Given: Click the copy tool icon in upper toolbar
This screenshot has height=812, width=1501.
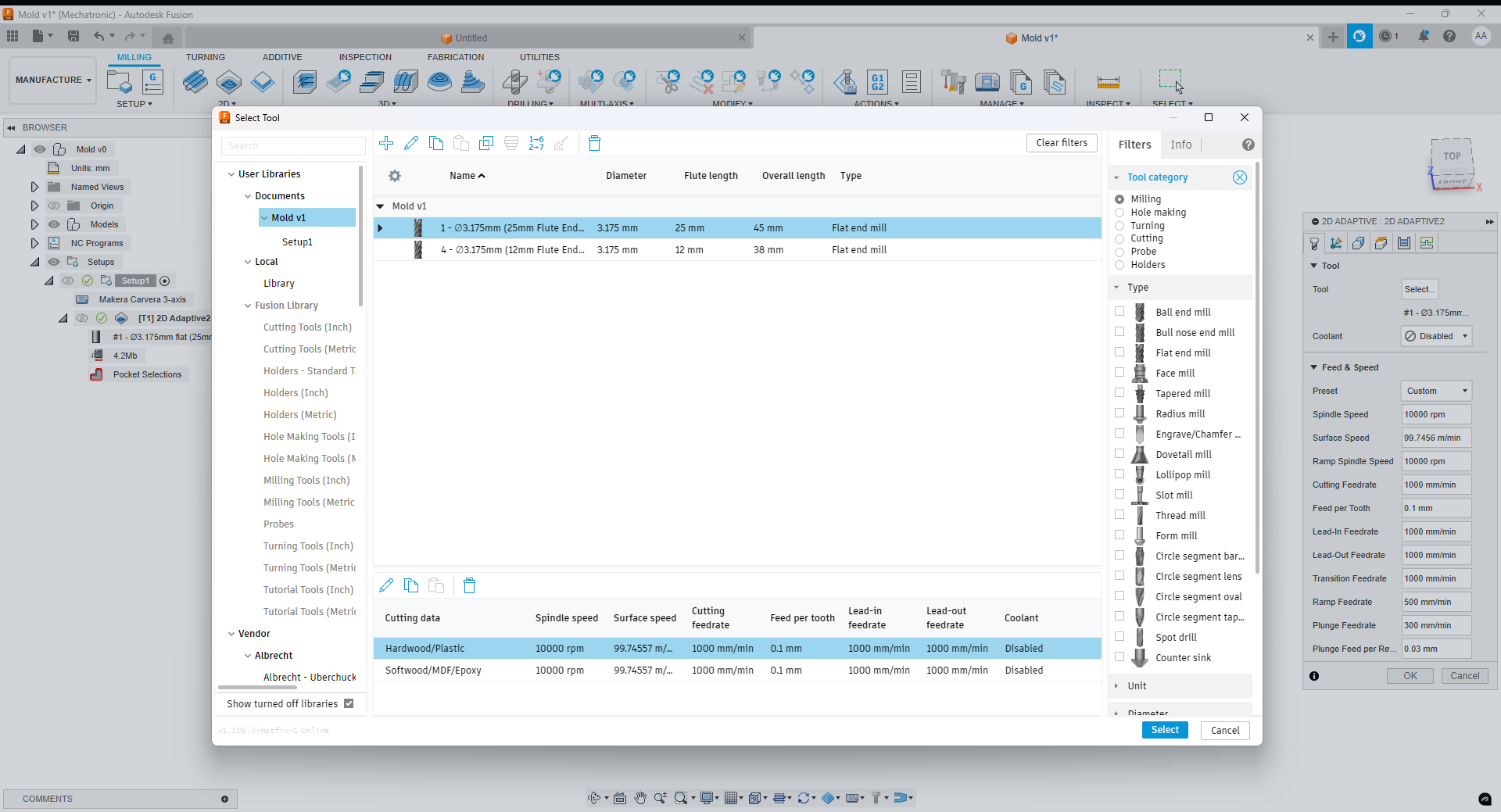Looking at the screenshot, I should click(436, 143).
